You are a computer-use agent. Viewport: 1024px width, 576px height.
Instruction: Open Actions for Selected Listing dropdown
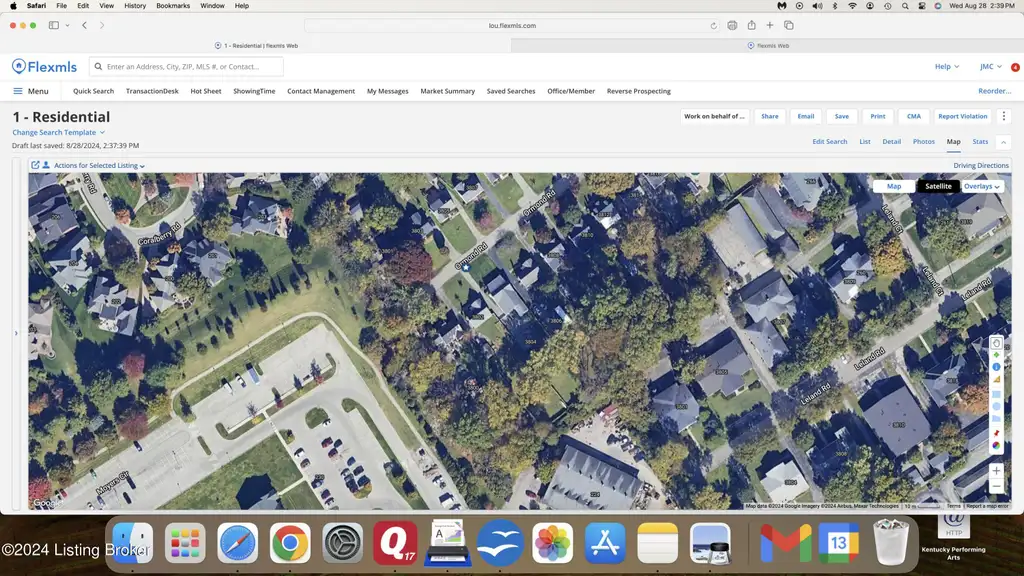click(99, 166)
